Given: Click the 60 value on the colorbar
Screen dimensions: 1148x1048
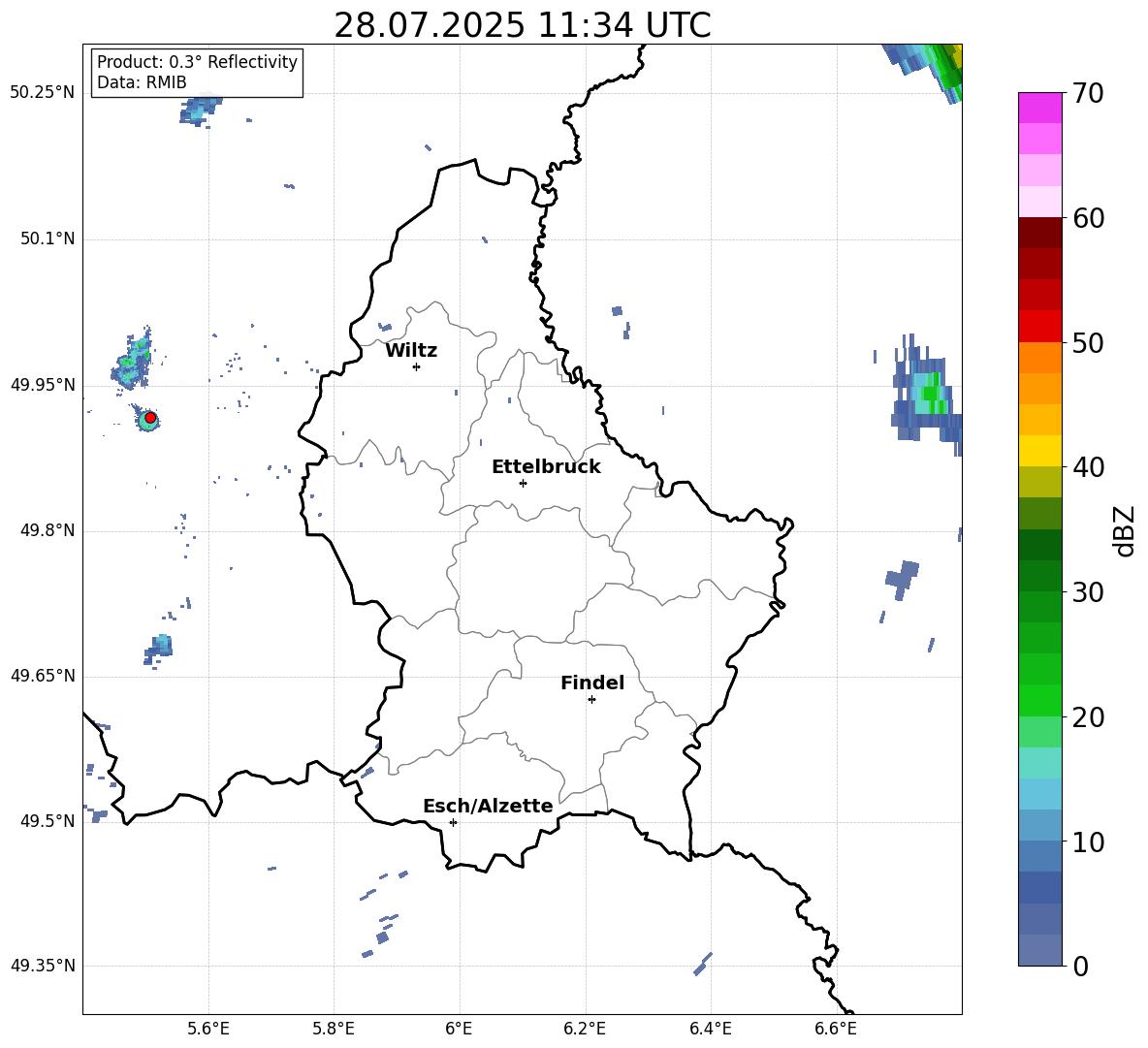Looking at the screenshot, I should point(1089,218).
